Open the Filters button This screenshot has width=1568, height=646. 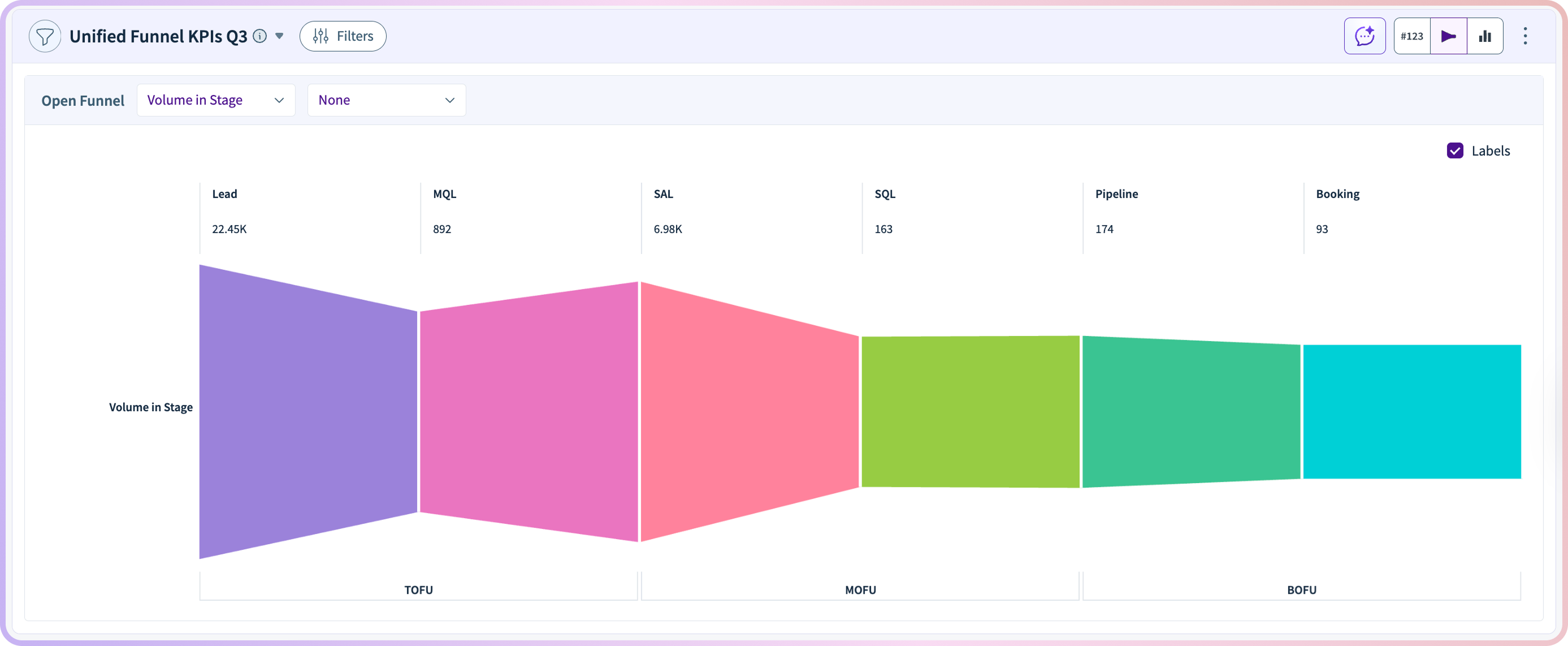(x=343, y=36)
